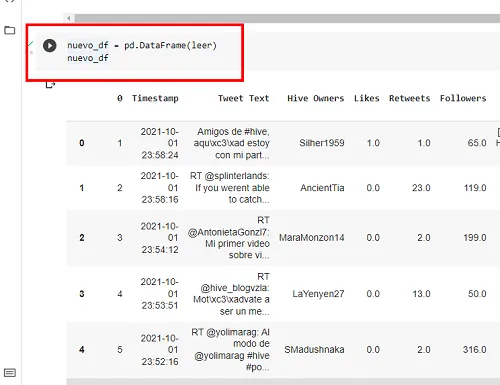Viewport: 500px width, 385px height.
Task: Run the nuevo_df code cell
Action: click(50, 46)
